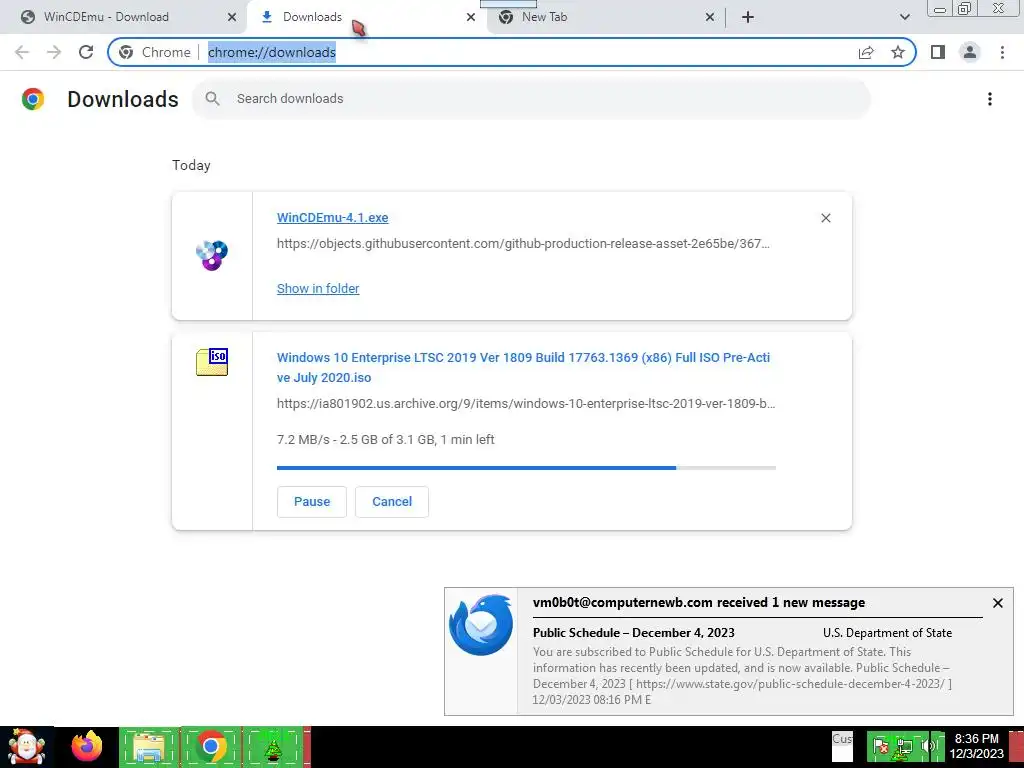Launch Firefox from the taskbar
This screenshot has width=1024, height=768.
coord(87,747)
